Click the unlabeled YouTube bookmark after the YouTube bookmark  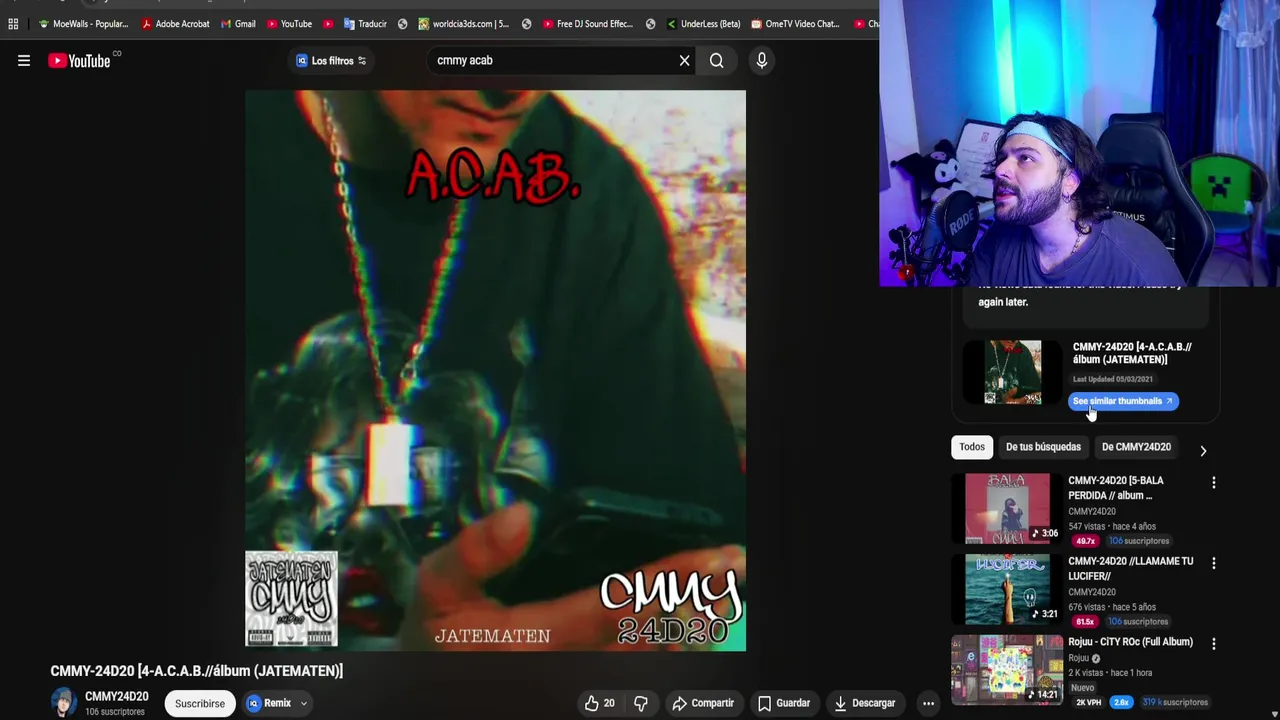tap(328, 24)
